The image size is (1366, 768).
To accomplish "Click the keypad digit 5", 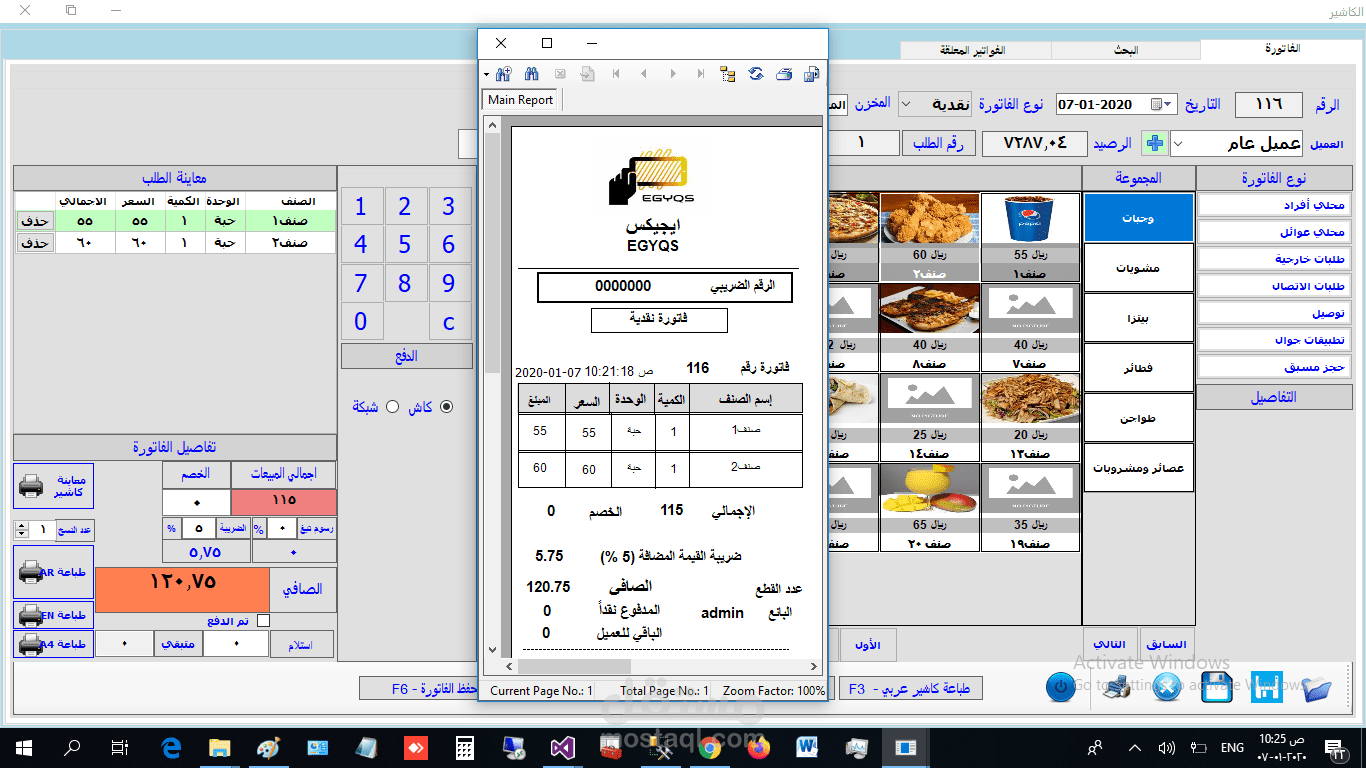I will click(x=405, y=244).
